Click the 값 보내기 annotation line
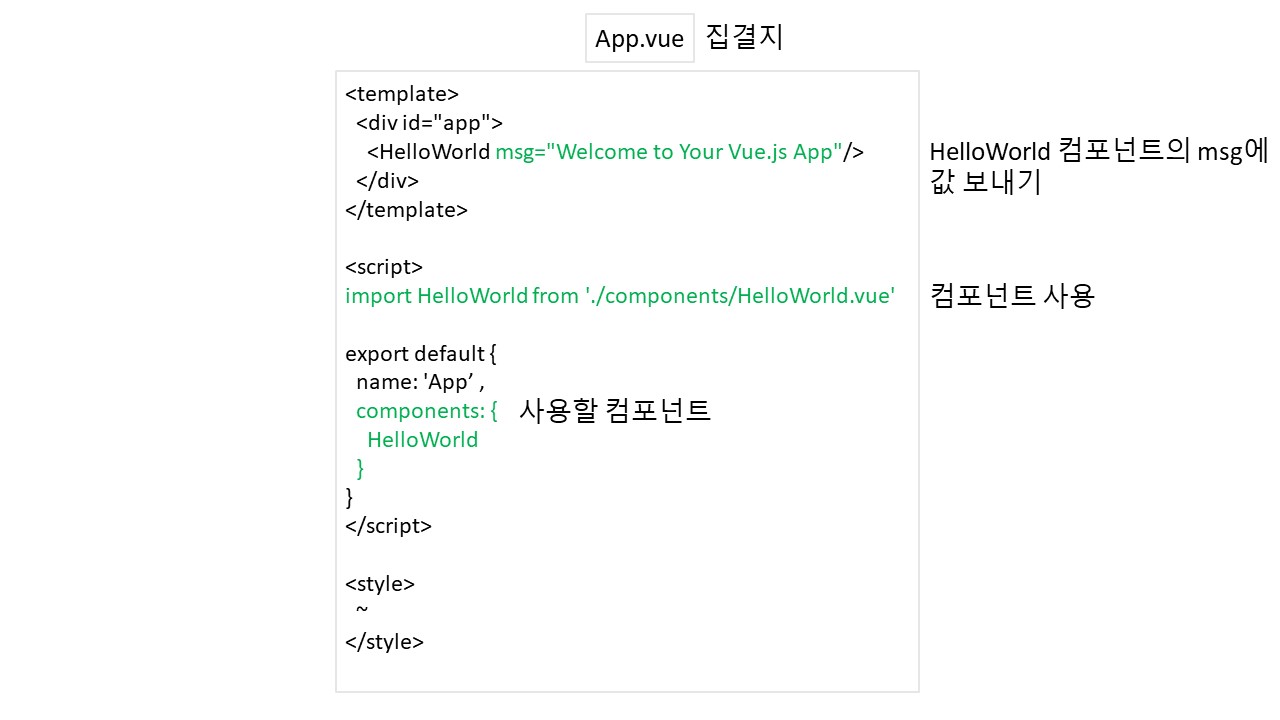The width and height of the screenshot is (1280, 720). (x=986, y=184)
